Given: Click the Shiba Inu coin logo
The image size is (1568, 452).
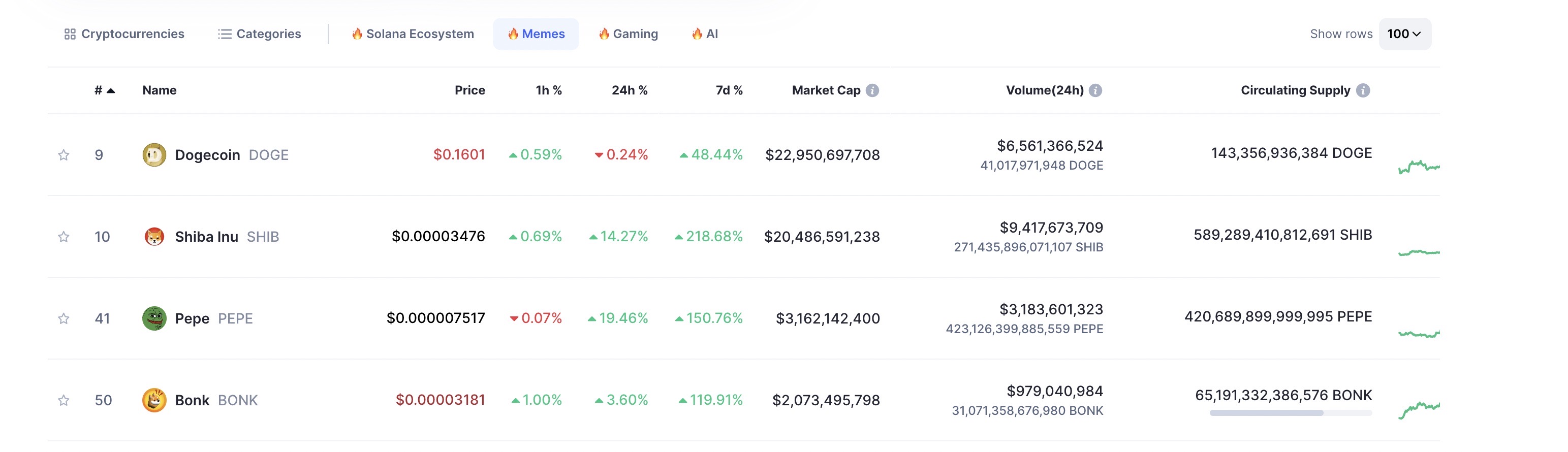Looking at the screenshot, I should (154, 236).
